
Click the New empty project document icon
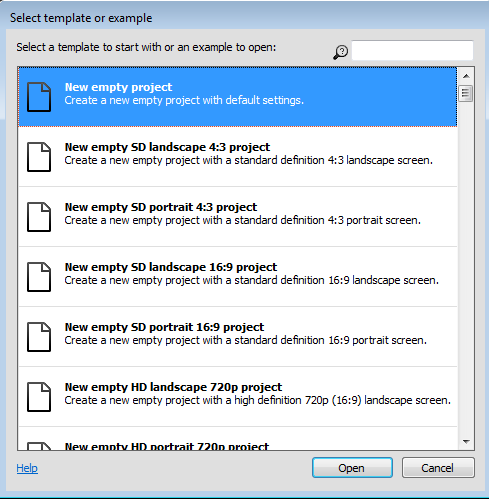pos(39,97)
